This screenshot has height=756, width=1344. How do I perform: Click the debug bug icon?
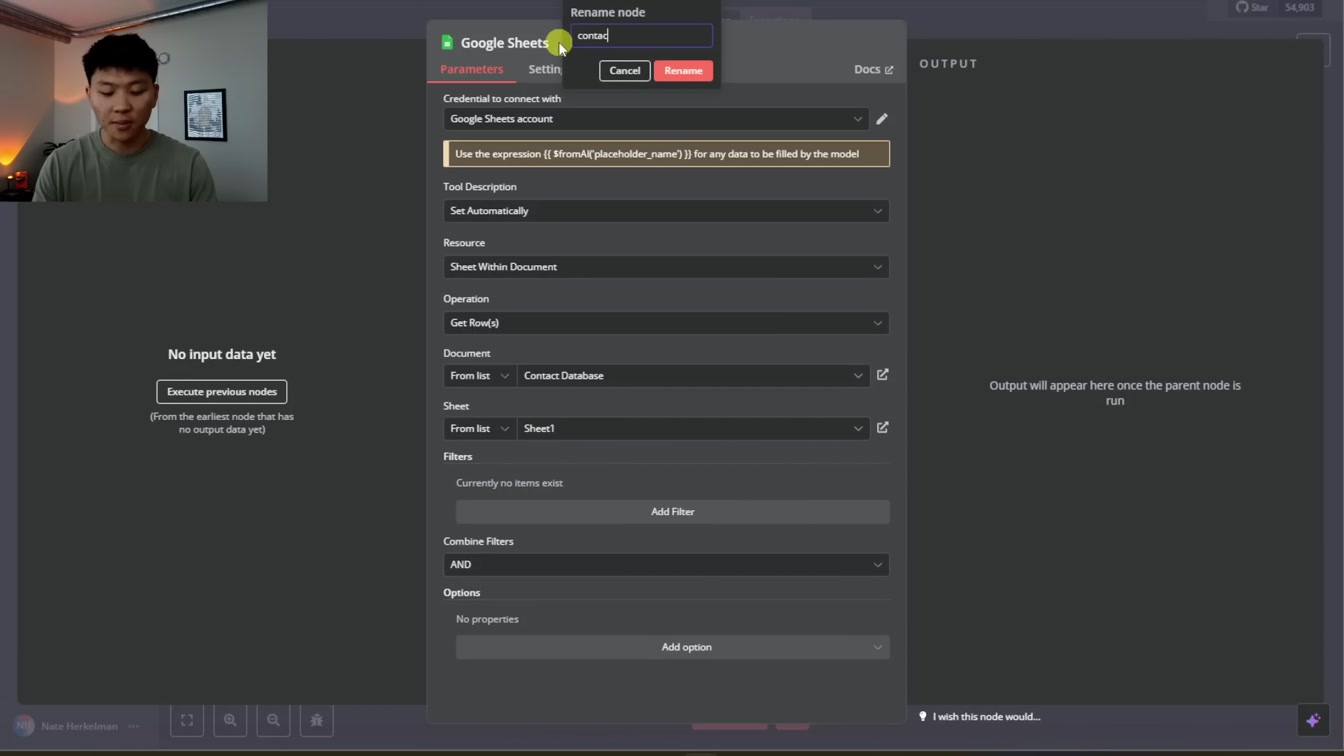(x=316, y=720)
